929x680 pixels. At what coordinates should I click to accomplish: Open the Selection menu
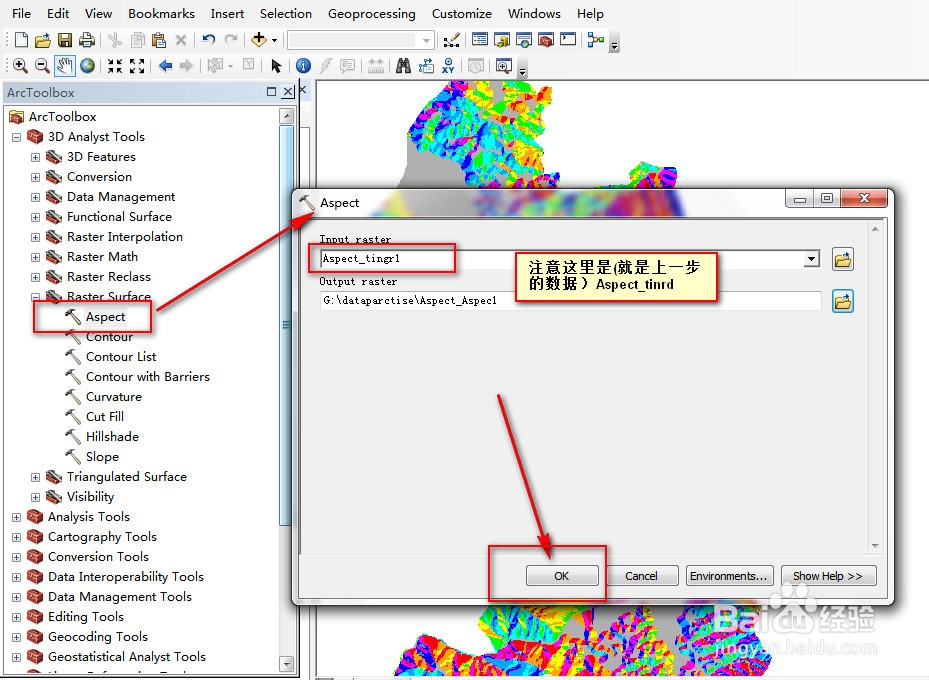pyautogui.click(x=286, y=13)
